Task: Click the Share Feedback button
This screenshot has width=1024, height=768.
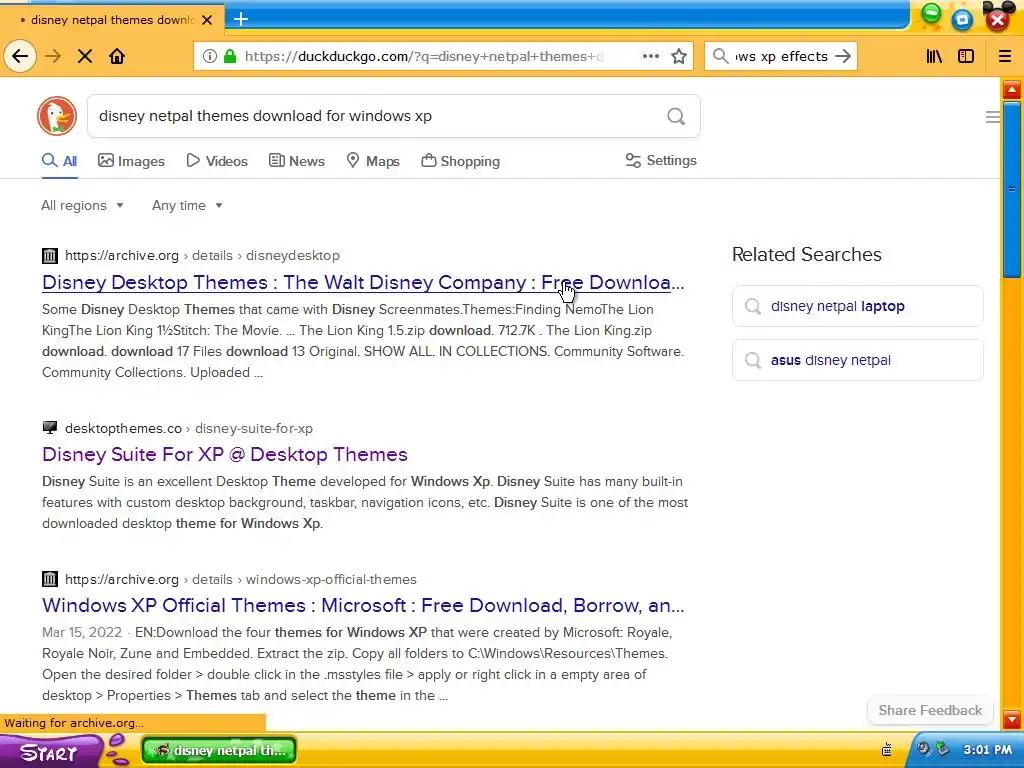Action: pos(930,710)
